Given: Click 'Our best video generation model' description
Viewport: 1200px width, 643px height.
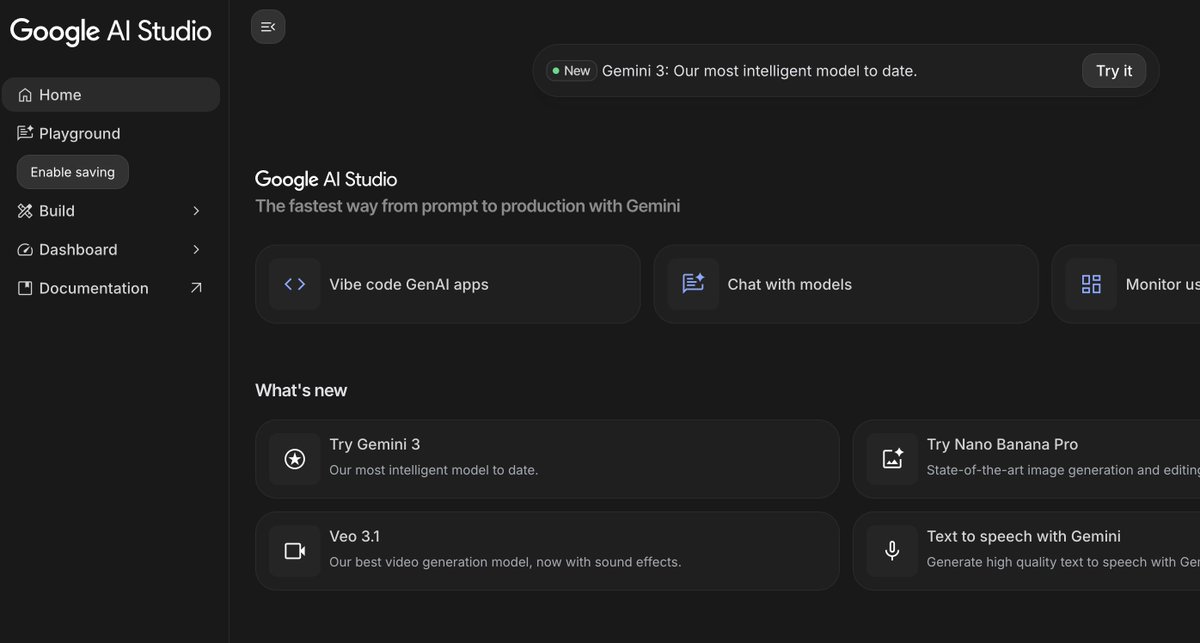Looking at the screenshot, I should (x=505, y=562).
